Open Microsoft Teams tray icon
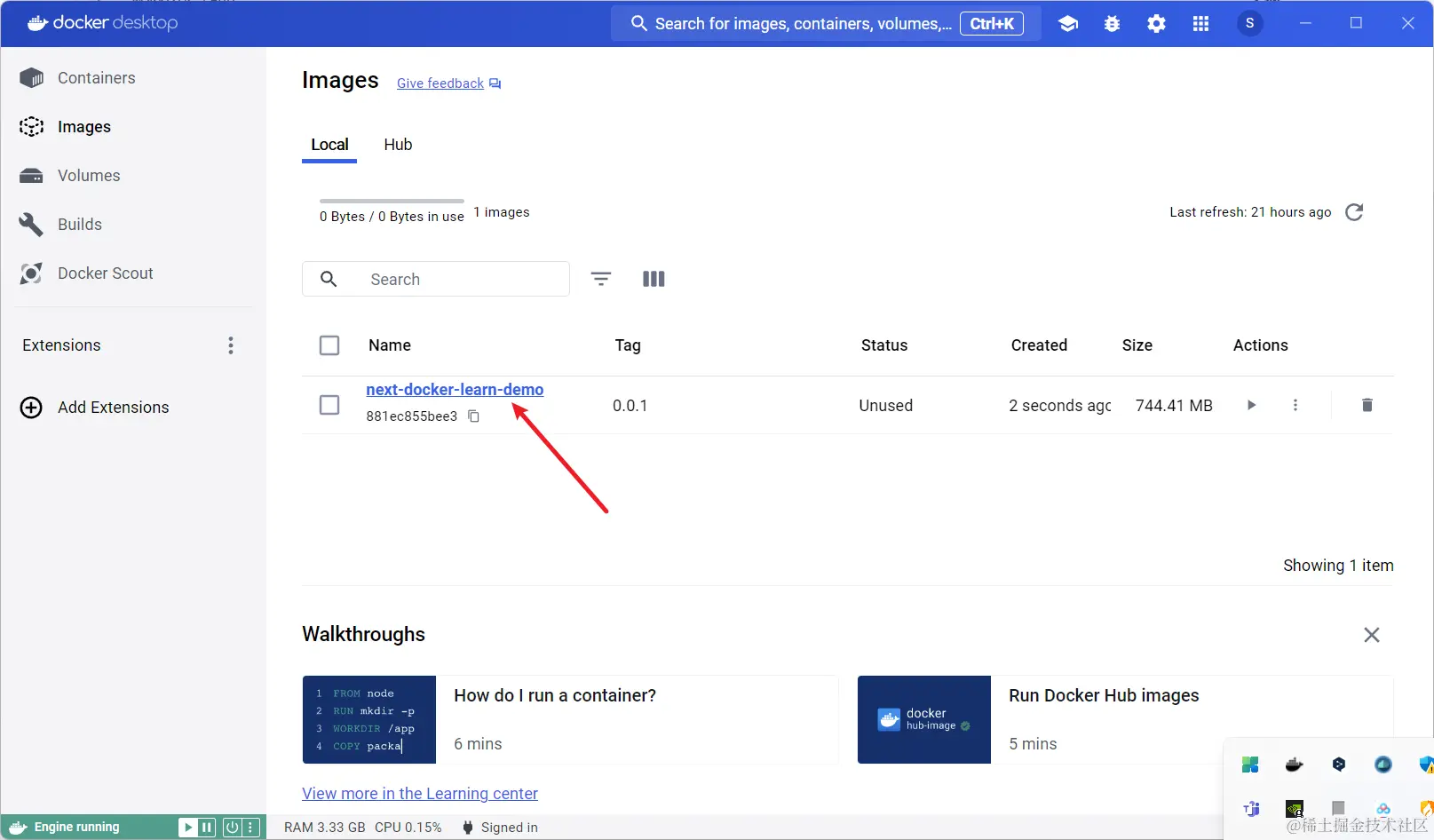This screenshot has width=1434, height=840. pos(1251,809)
